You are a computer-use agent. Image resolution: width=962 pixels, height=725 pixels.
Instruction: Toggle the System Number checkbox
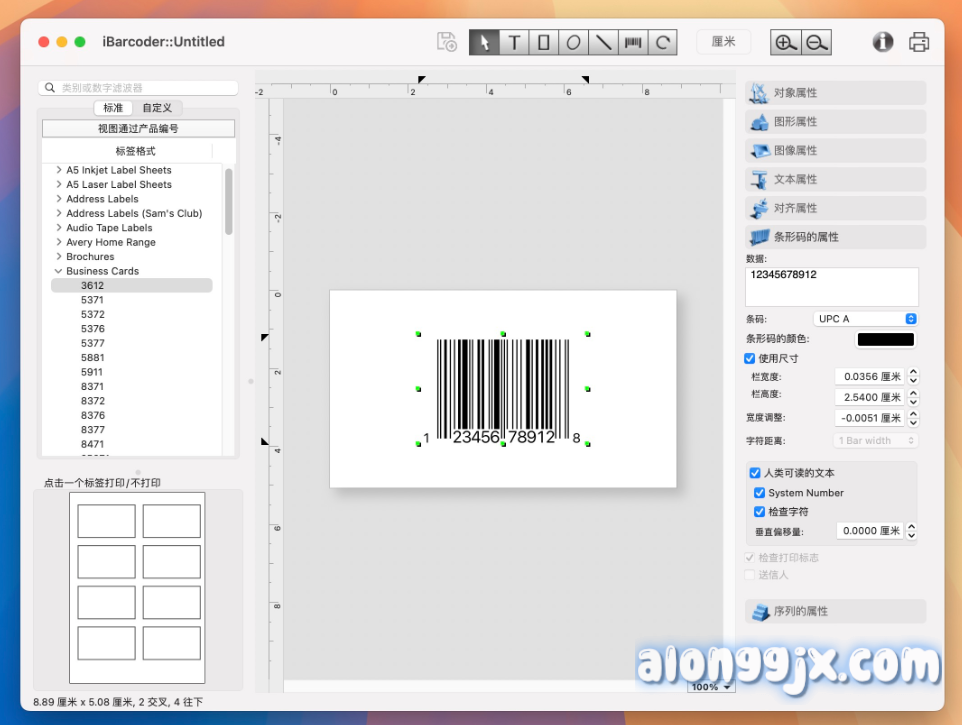(x=760, y=493)
